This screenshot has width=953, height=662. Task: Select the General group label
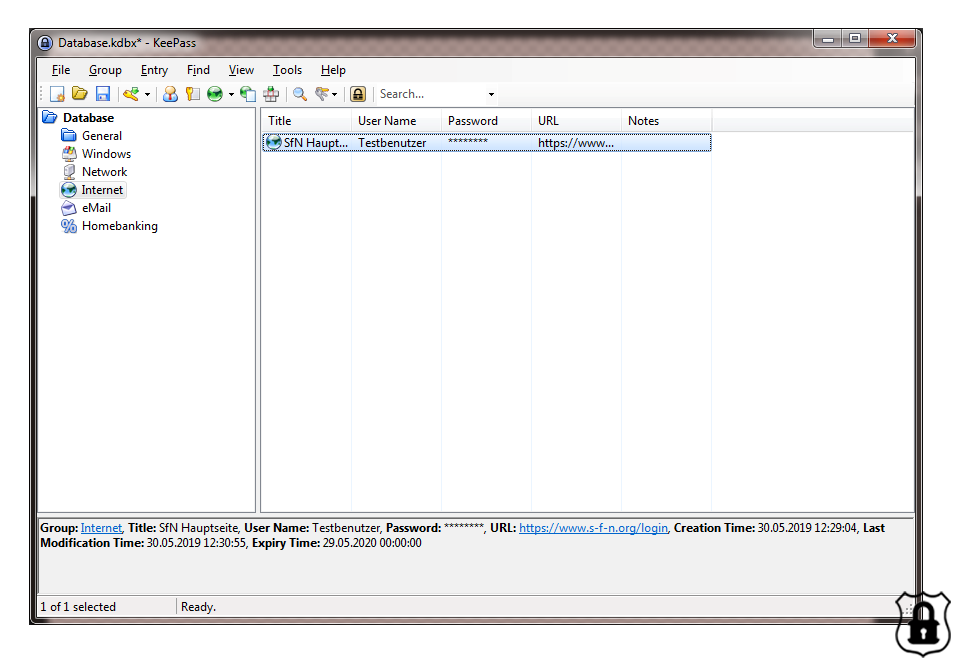click(x=102, y=136)
